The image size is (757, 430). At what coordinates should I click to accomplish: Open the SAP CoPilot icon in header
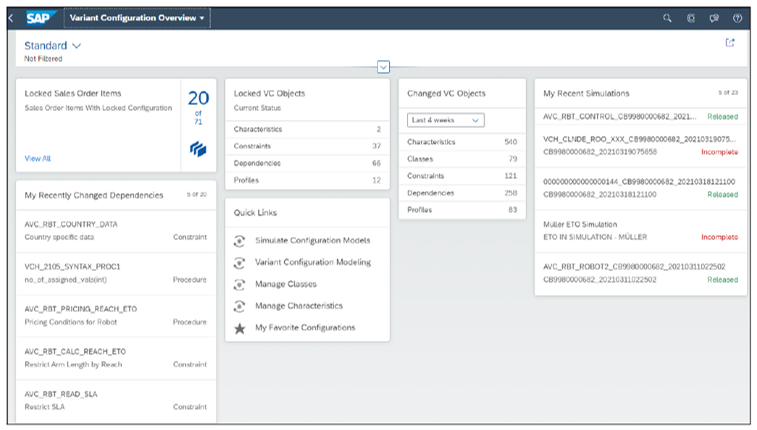click(x=691, y=18)
